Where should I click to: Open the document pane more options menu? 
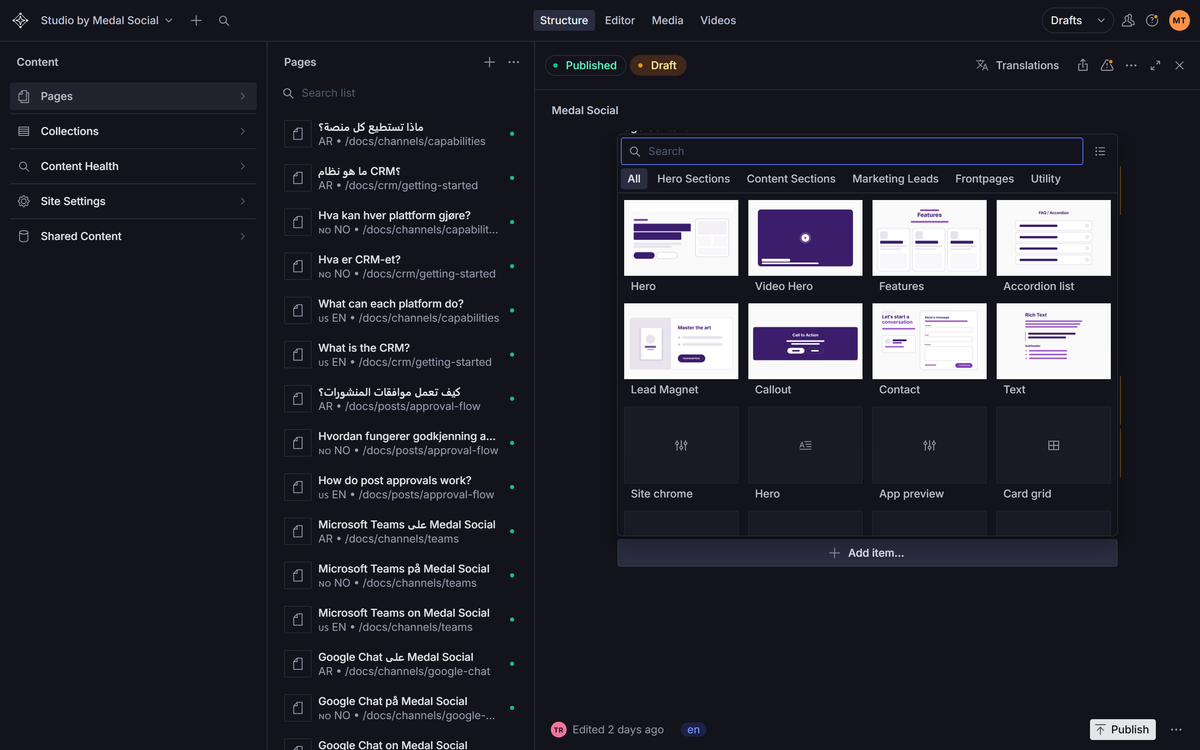click(1131, 65)
